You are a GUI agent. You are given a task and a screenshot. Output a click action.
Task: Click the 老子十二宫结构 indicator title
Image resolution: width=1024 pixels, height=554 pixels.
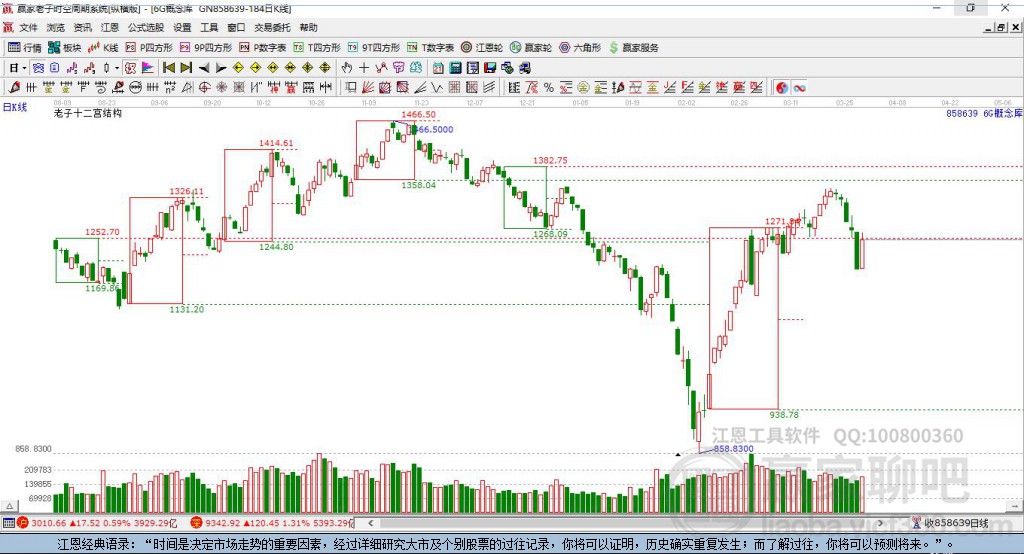88,113
